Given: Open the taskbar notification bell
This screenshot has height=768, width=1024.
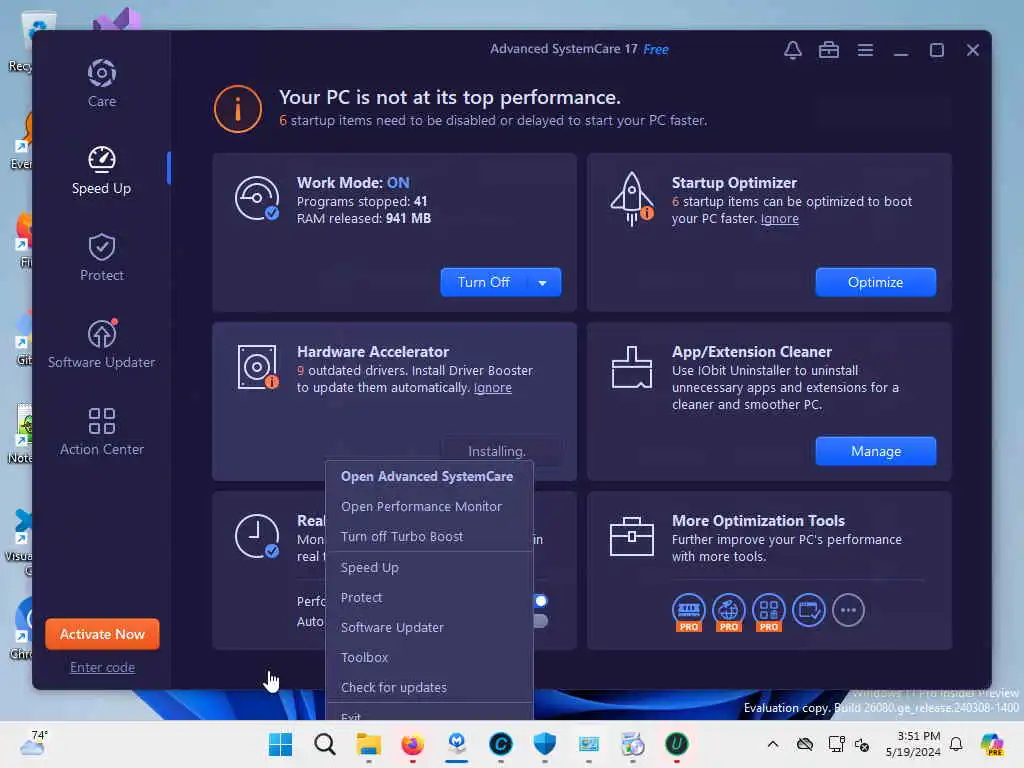Looking at the screenshot, I should click(956, 744).
